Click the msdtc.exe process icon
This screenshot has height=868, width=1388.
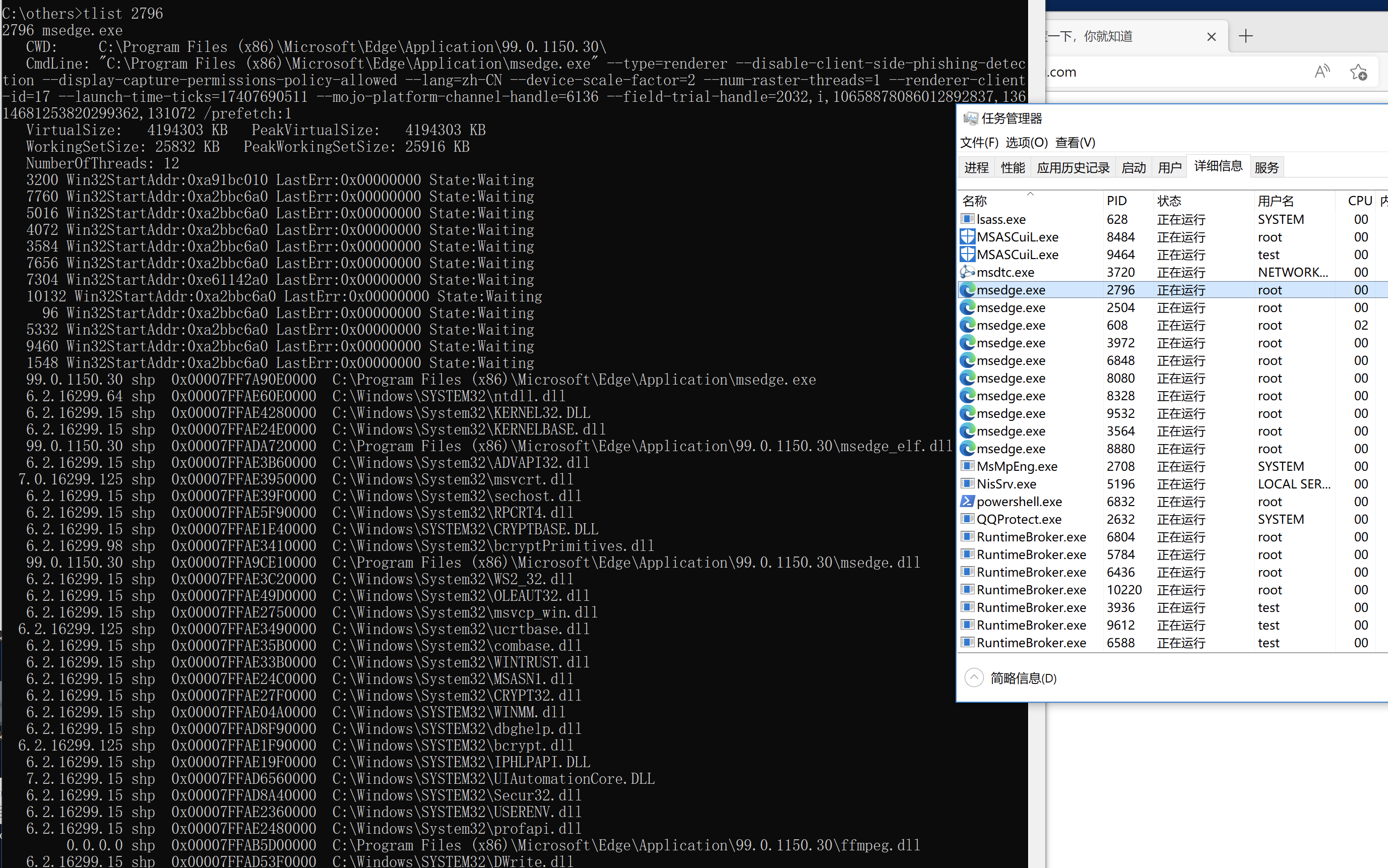967,272
